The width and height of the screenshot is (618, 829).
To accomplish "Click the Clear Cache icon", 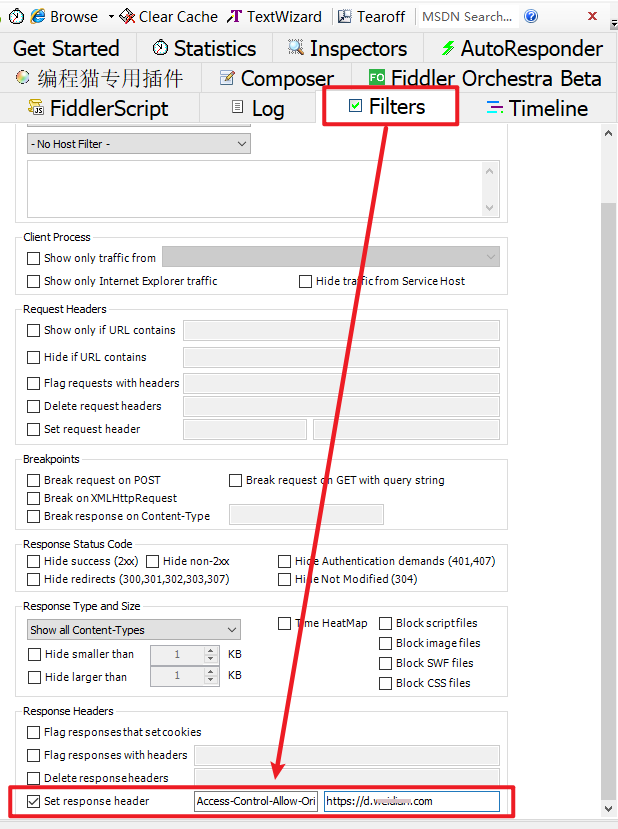I will [127, 16].
